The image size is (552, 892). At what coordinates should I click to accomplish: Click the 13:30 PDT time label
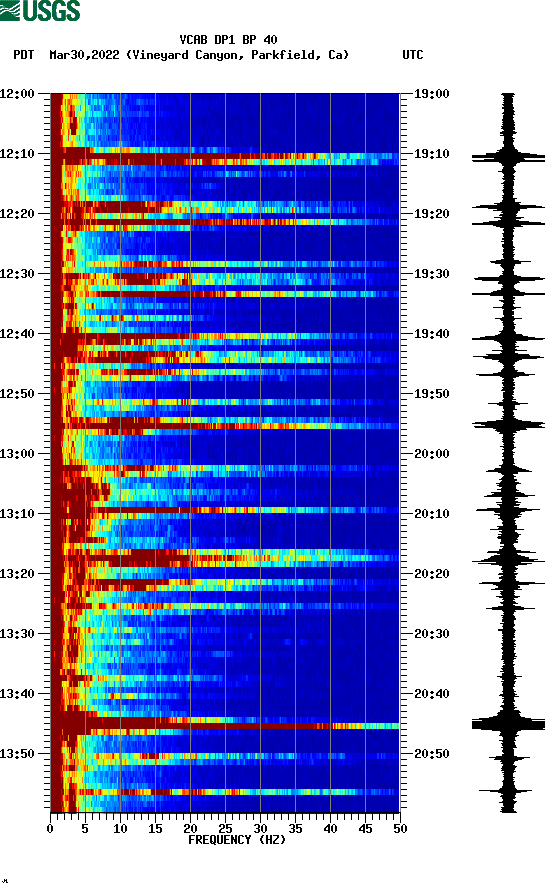(x=17, y=634)
